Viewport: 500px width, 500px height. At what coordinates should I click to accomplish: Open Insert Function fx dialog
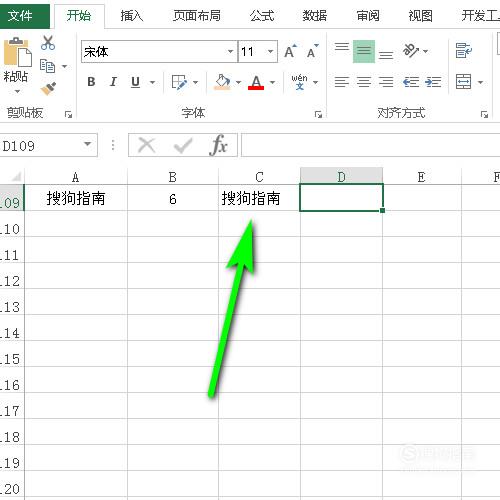tap(219, 145)
